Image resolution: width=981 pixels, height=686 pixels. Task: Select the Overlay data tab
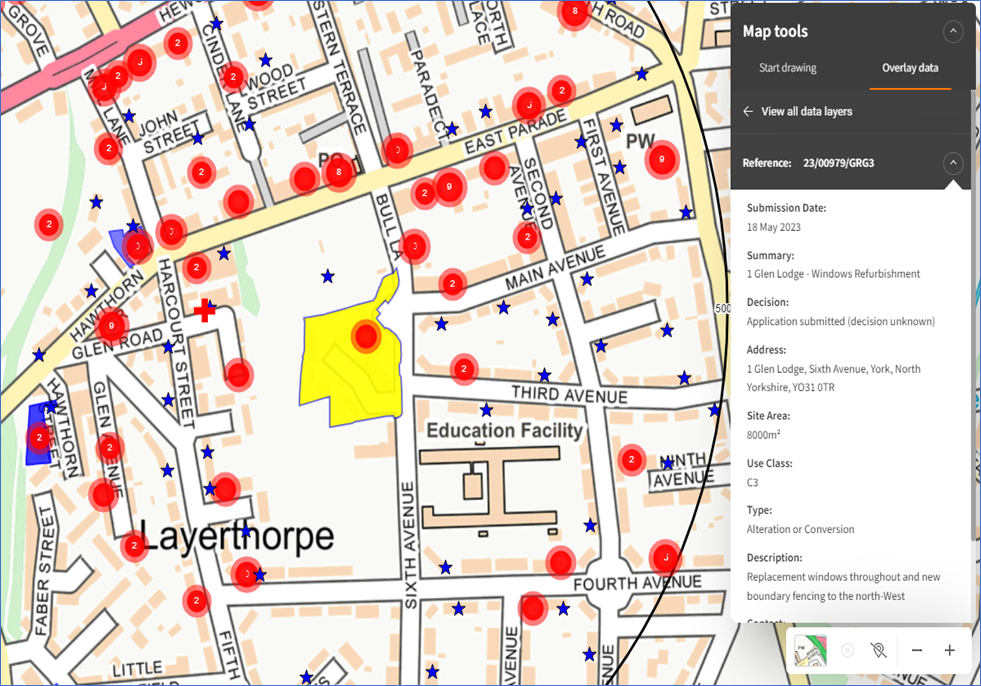(x=910, y=68)
